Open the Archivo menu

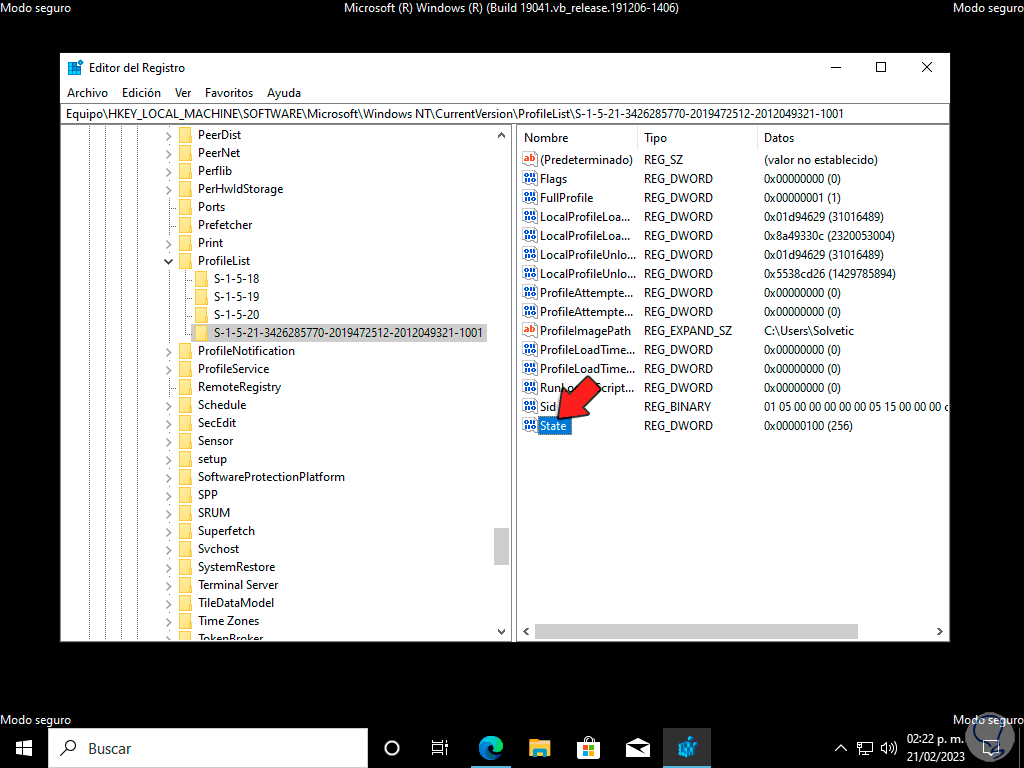click(x=88, y=93)
